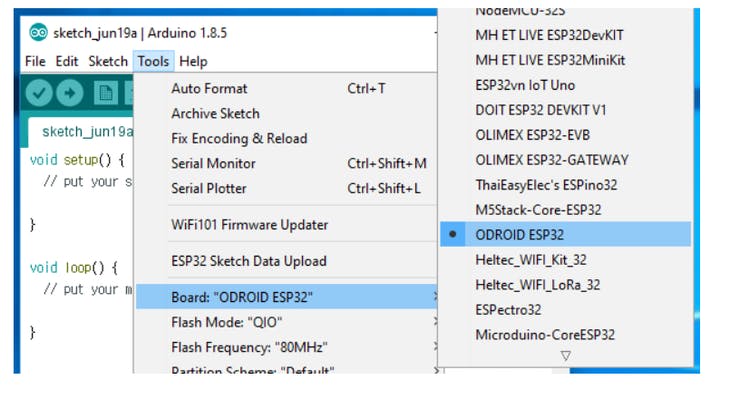Select the ODROID ESP32 radio bullet

pyautogui.click(x=454, y=234)
